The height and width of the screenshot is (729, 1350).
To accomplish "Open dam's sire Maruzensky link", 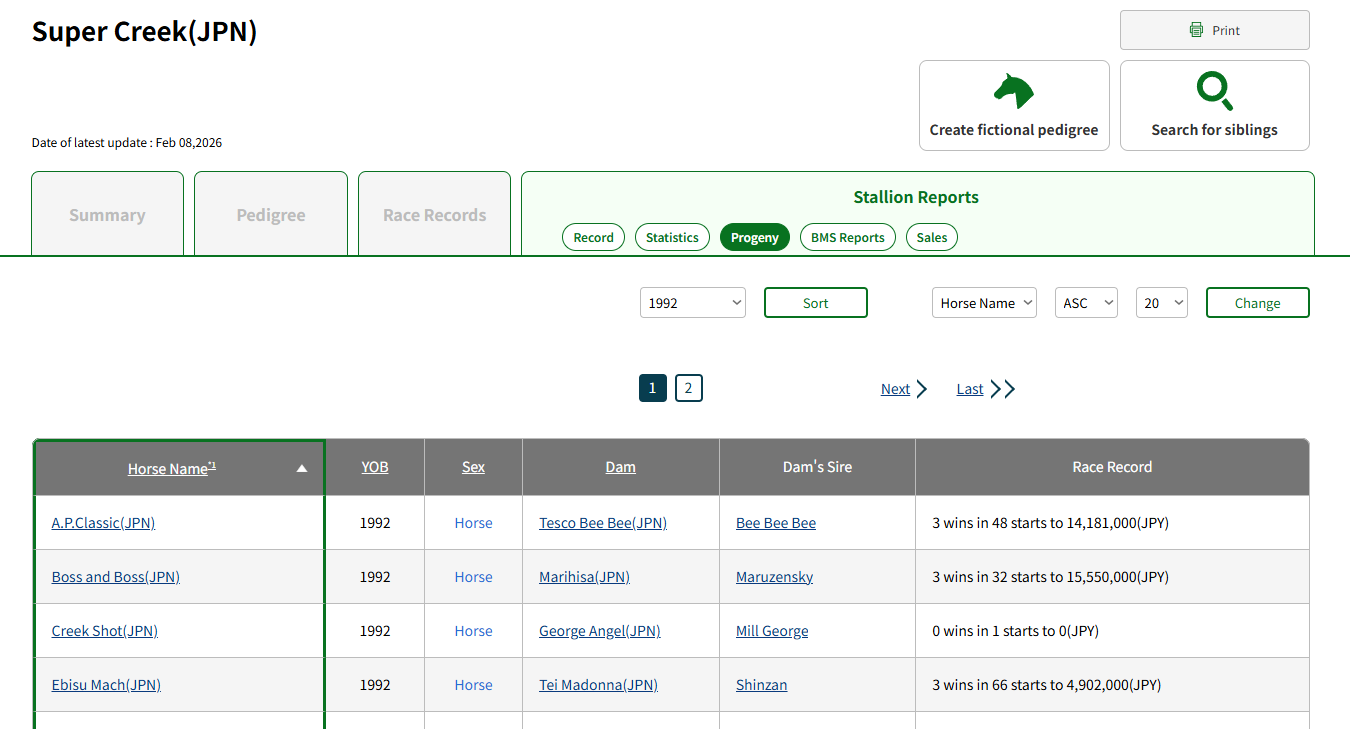I will (x=775, y=577).
